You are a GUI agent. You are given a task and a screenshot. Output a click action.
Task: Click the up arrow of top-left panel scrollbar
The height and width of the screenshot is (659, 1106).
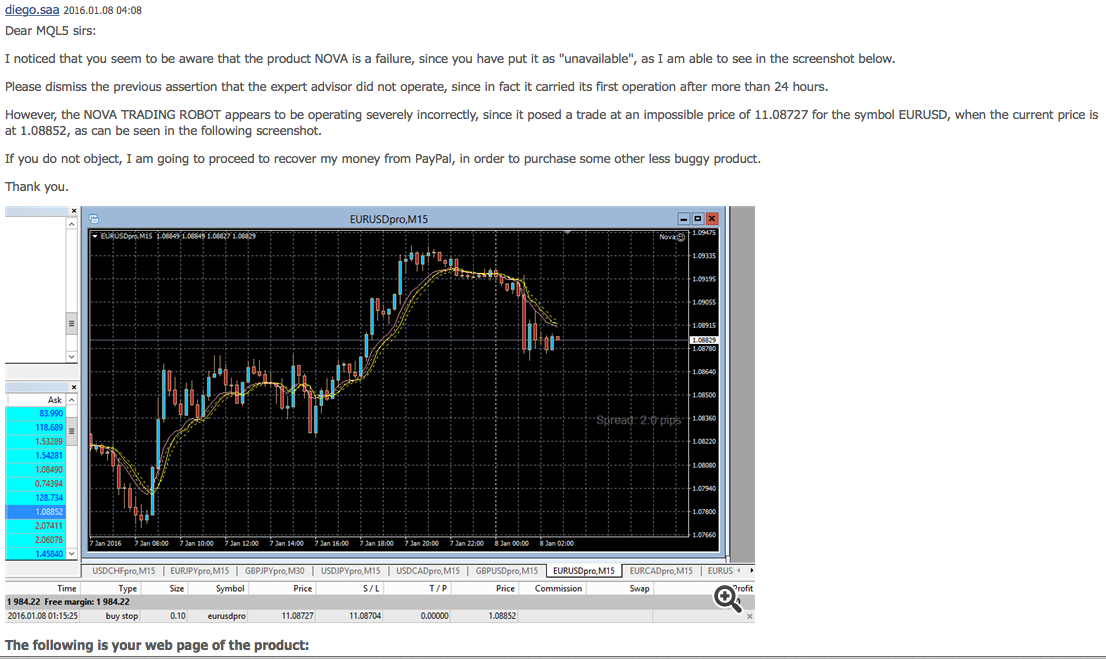pyautogui.click(x=71, y=224)
